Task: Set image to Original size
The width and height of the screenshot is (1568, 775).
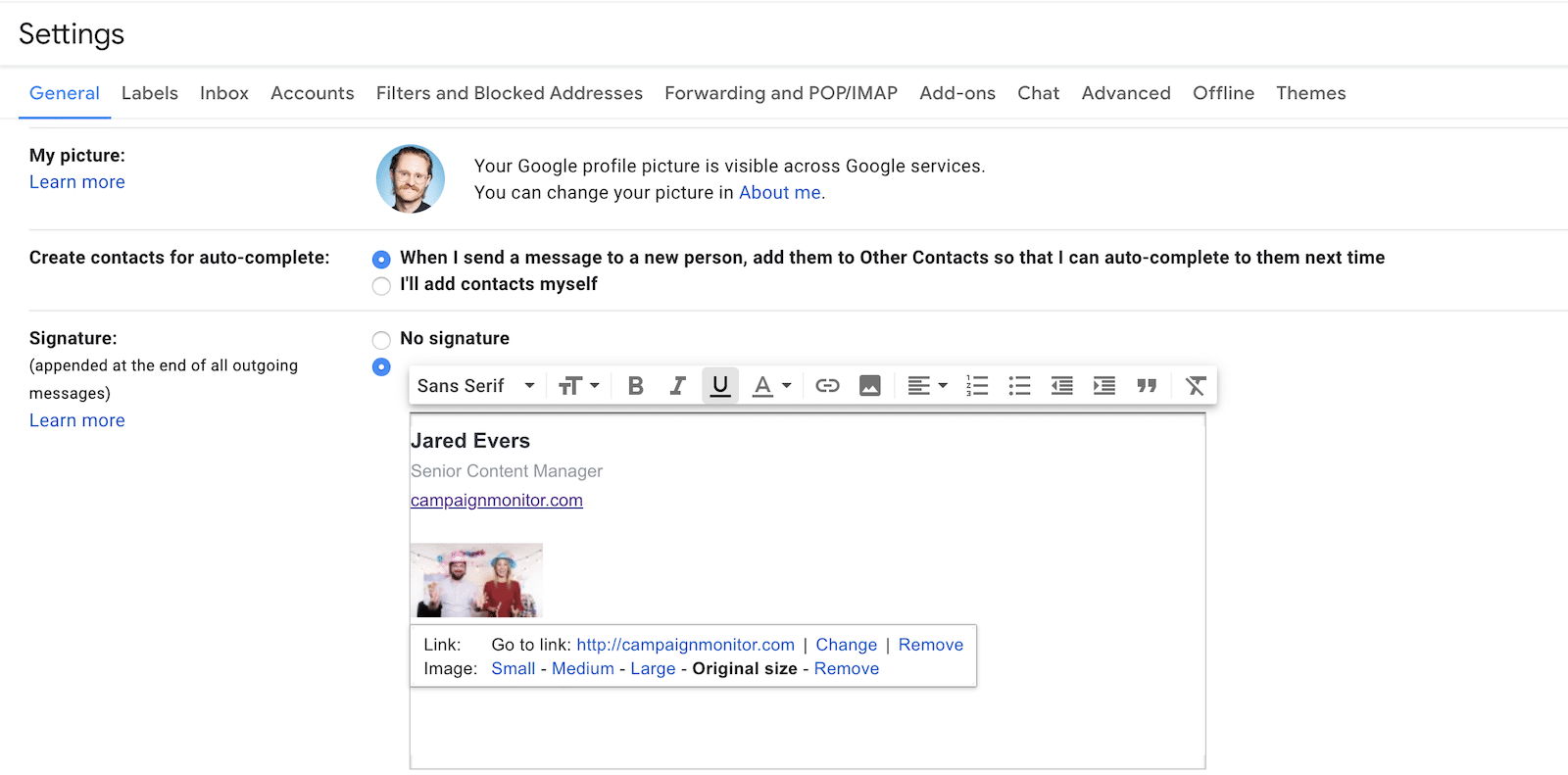Action: [x=745, y=668]
